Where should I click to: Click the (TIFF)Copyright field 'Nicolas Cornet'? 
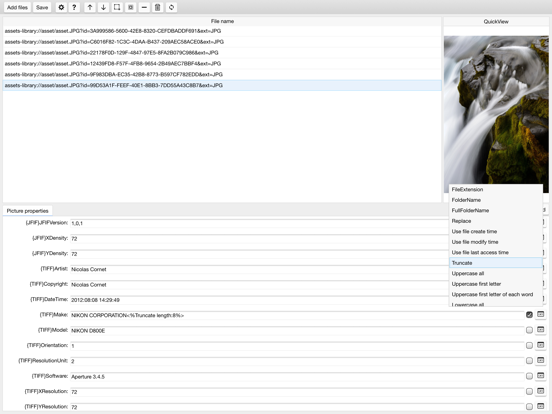(x=259, y=284)
